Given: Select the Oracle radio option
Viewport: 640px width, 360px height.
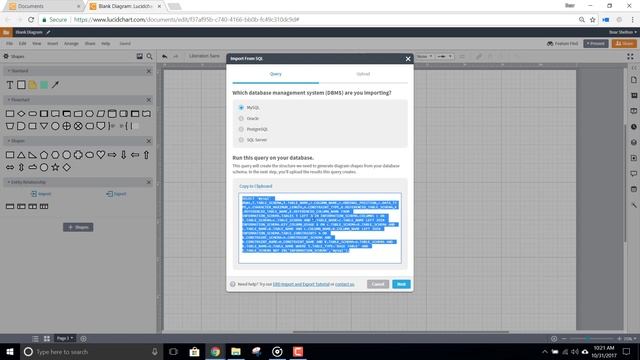Looking at the screenshot, I should point(241,118).
